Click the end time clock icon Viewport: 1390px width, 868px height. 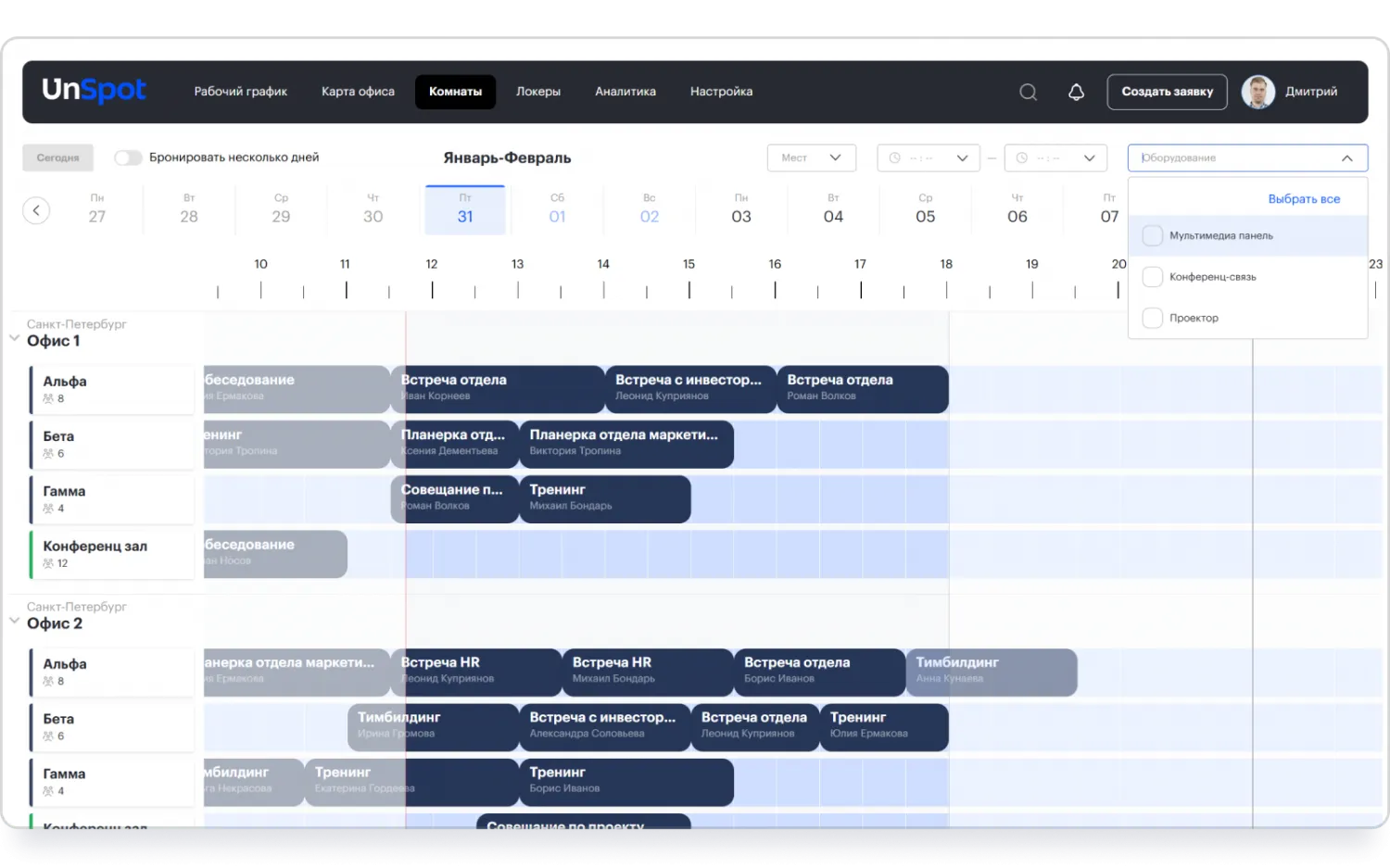(x=1022, y=158)
